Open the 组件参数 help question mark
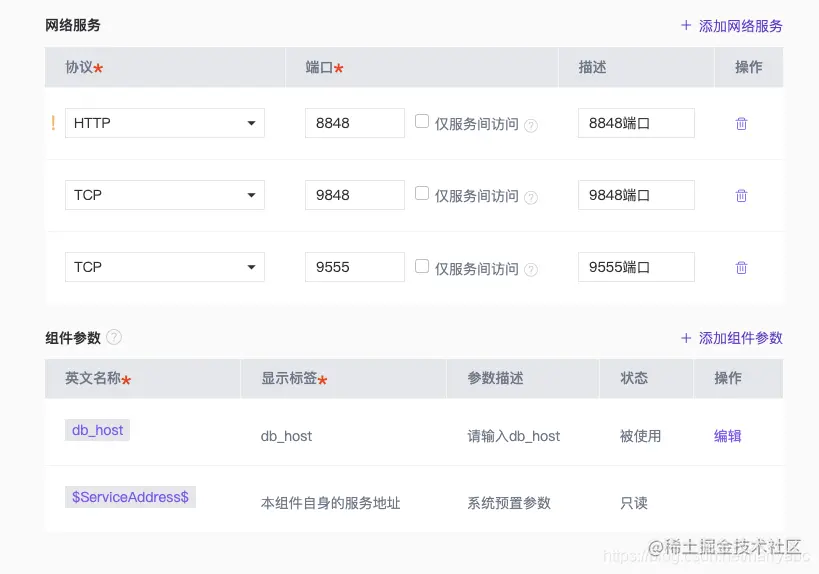 click(114, 337)
